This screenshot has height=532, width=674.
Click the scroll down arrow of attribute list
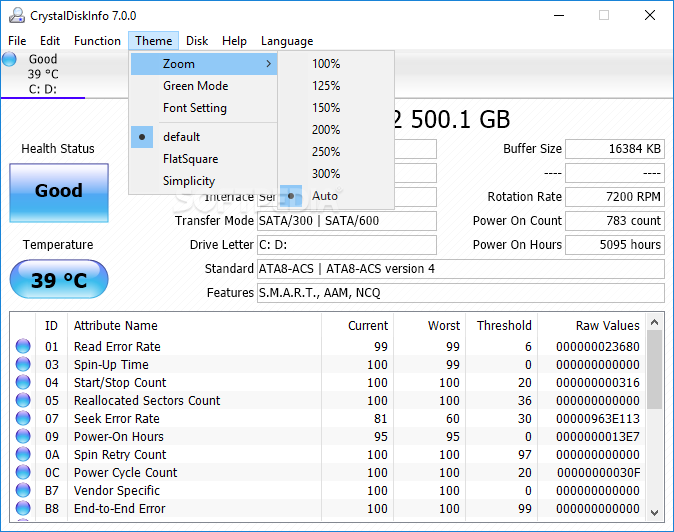point(655,513)
